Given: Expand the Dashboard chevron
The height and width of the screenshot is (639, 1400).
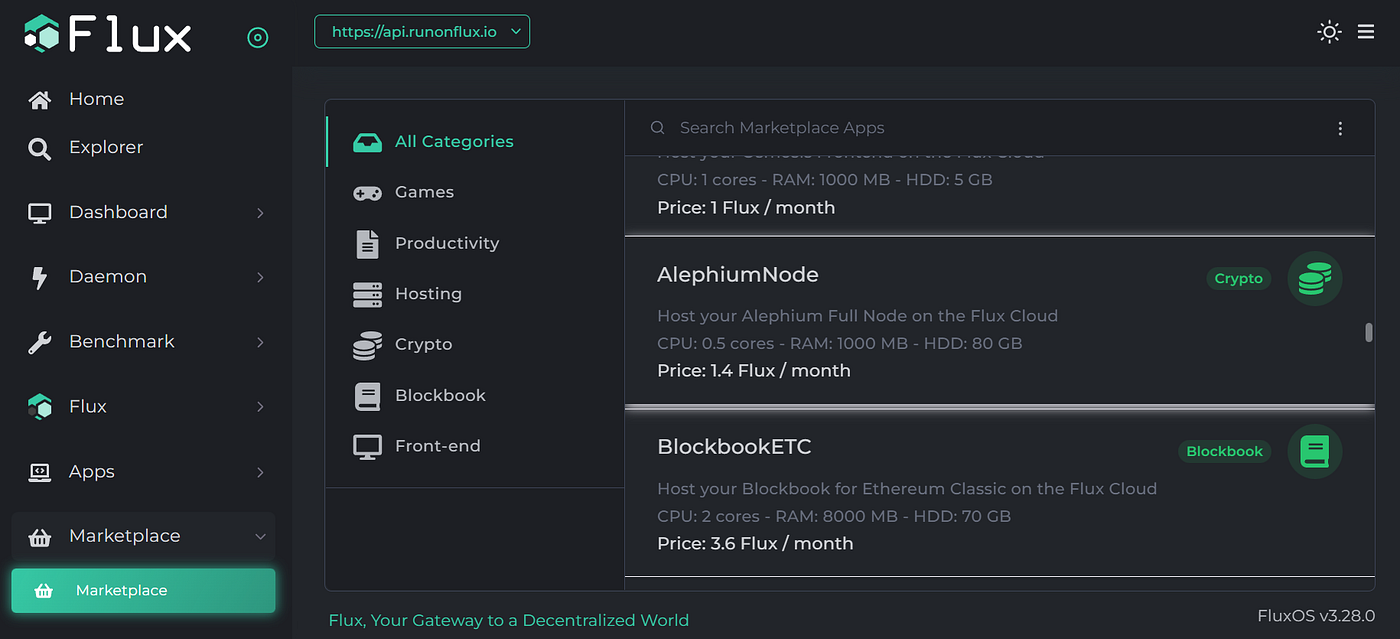Looking at the screenshot, I should click(x=260, y=213).
